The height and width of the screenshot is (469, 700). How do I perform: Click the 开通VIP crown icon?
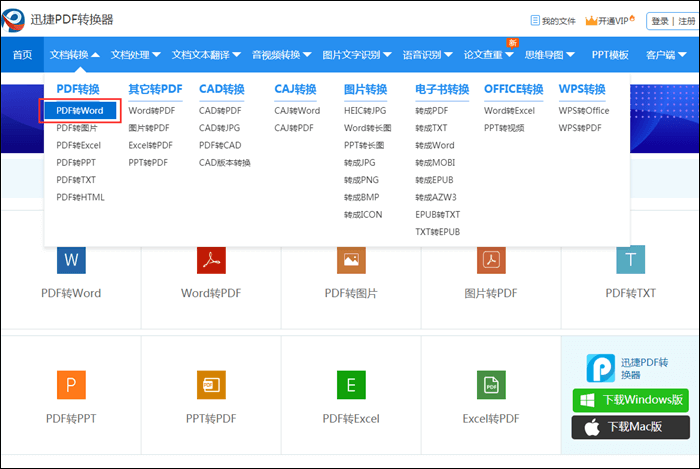[592, 21]
